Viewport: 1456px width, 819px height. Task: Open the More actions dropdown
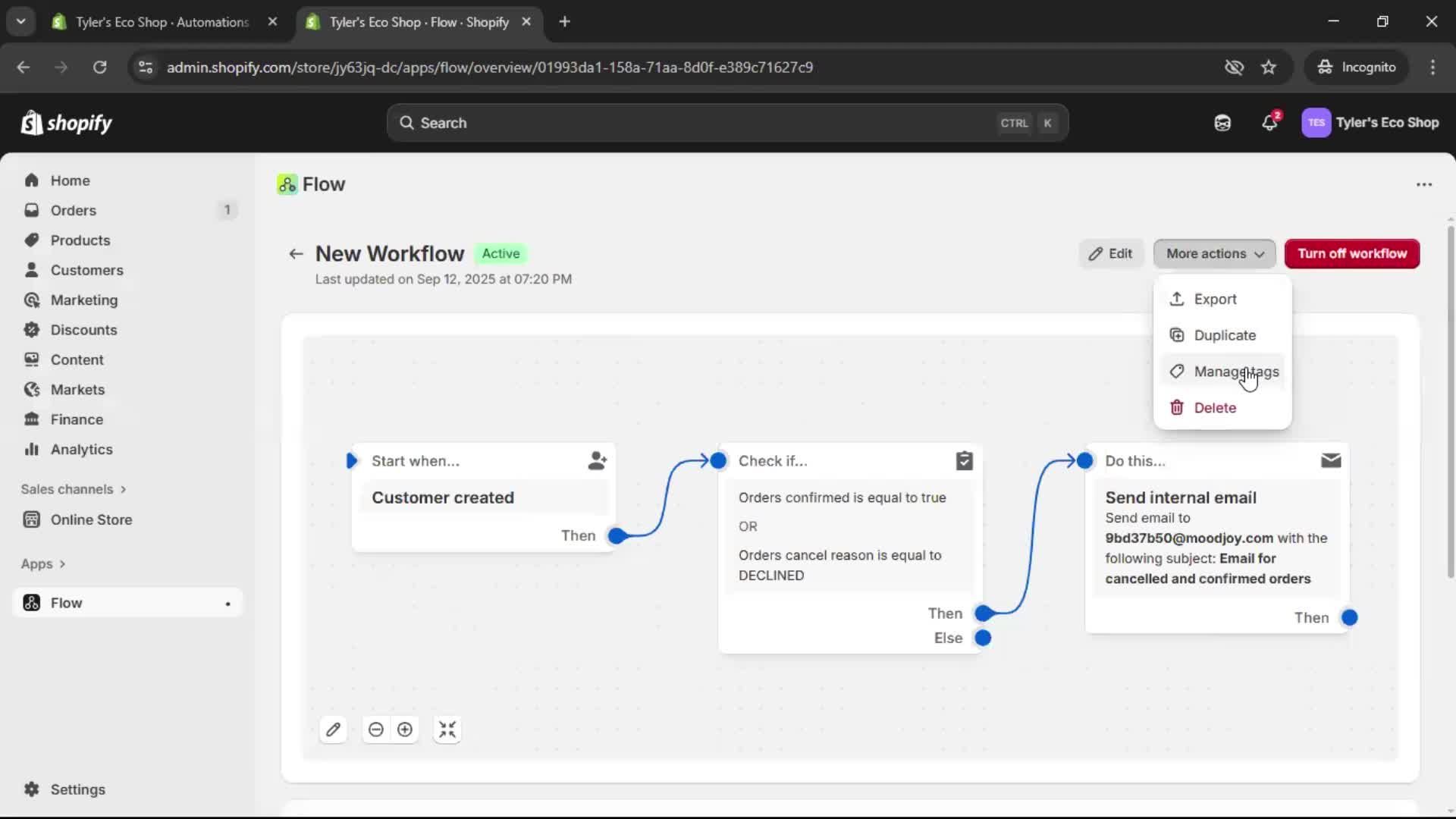point(1213,253)
